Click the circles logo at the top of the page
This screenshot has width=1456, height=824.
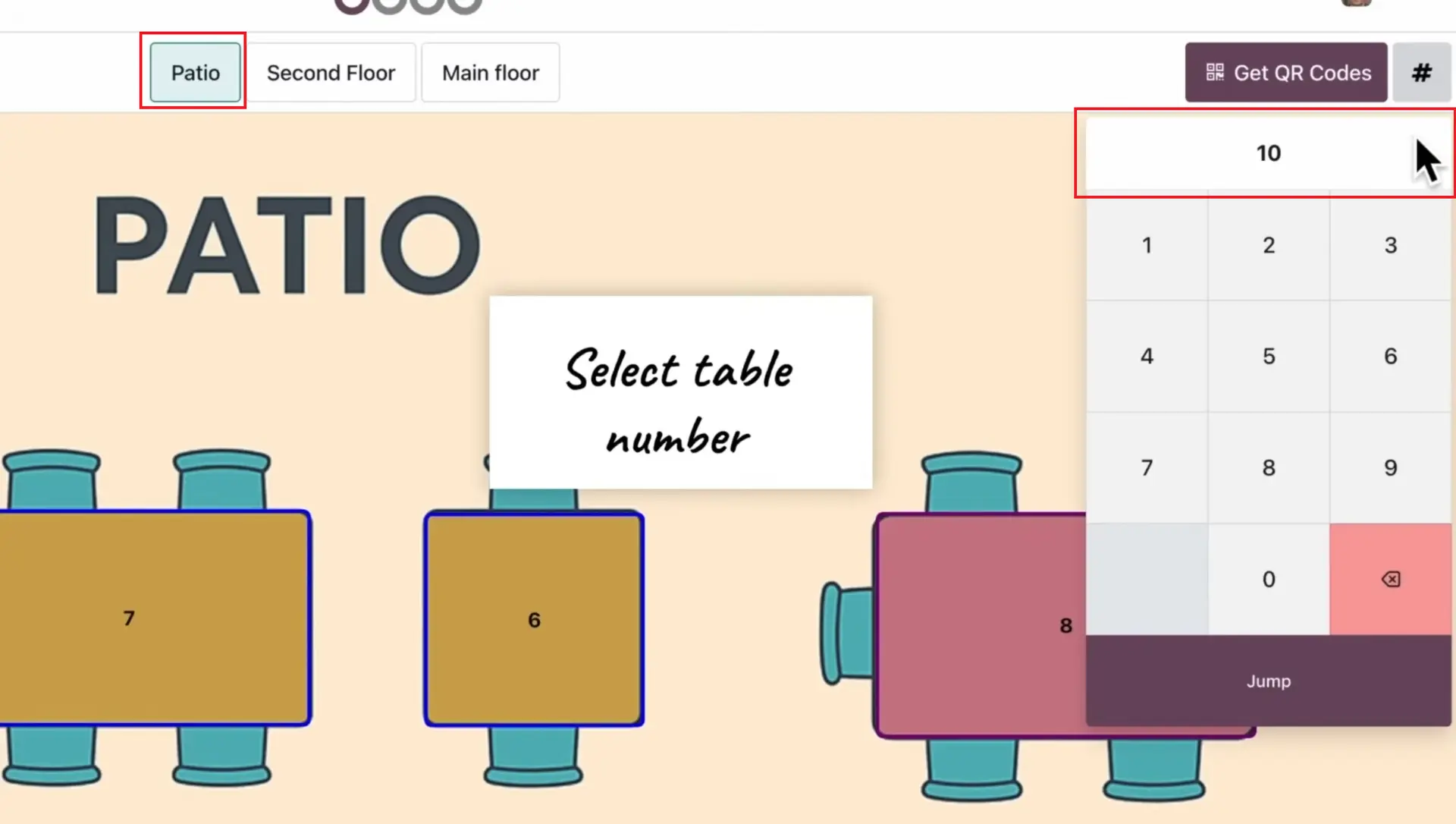tap(407, 6)
